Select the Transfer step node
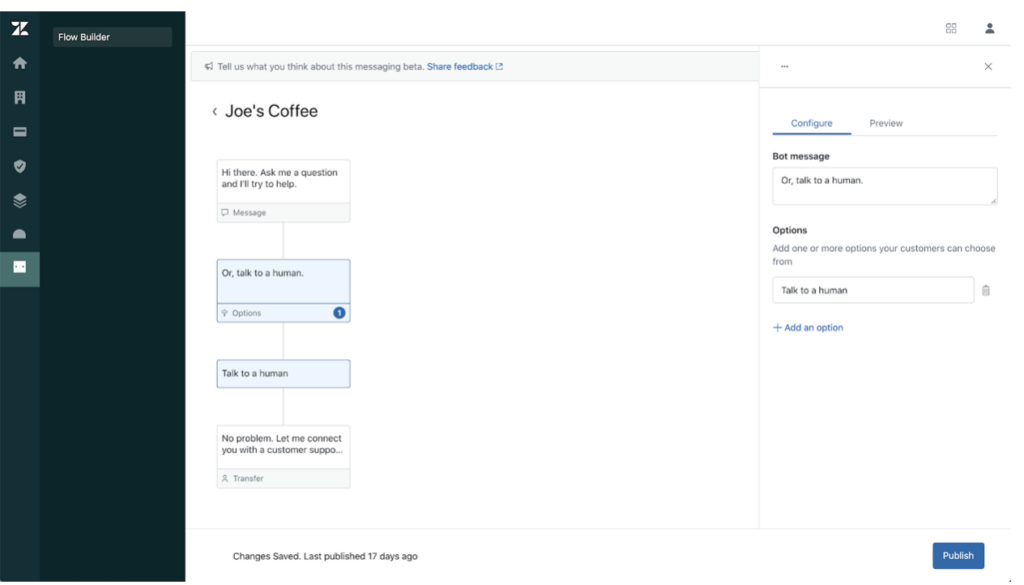The image size is (1024, 585). point(283,457)
